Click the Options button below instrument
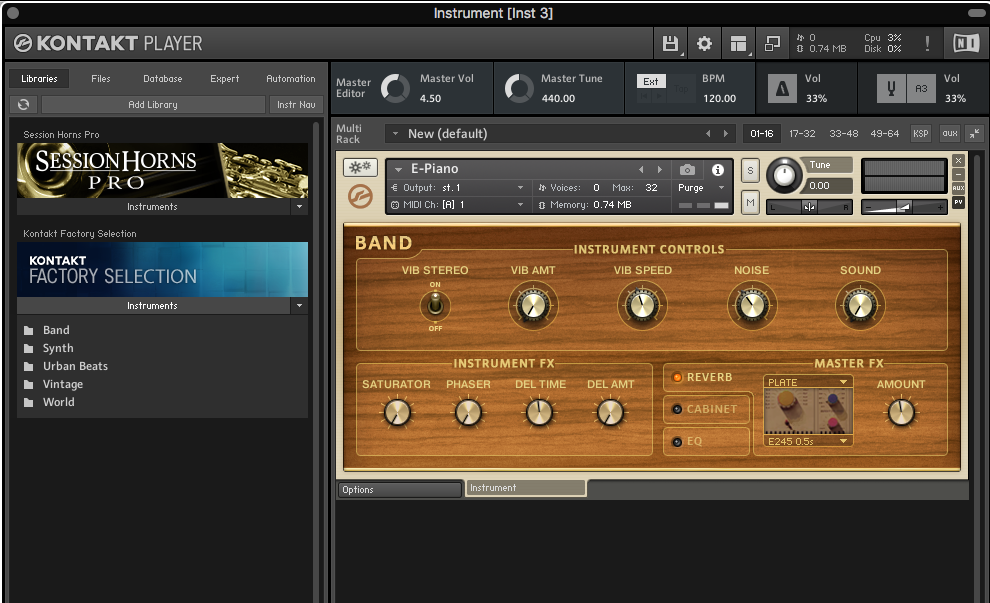Viewport: 990px width, 603px height. (400, 489)
